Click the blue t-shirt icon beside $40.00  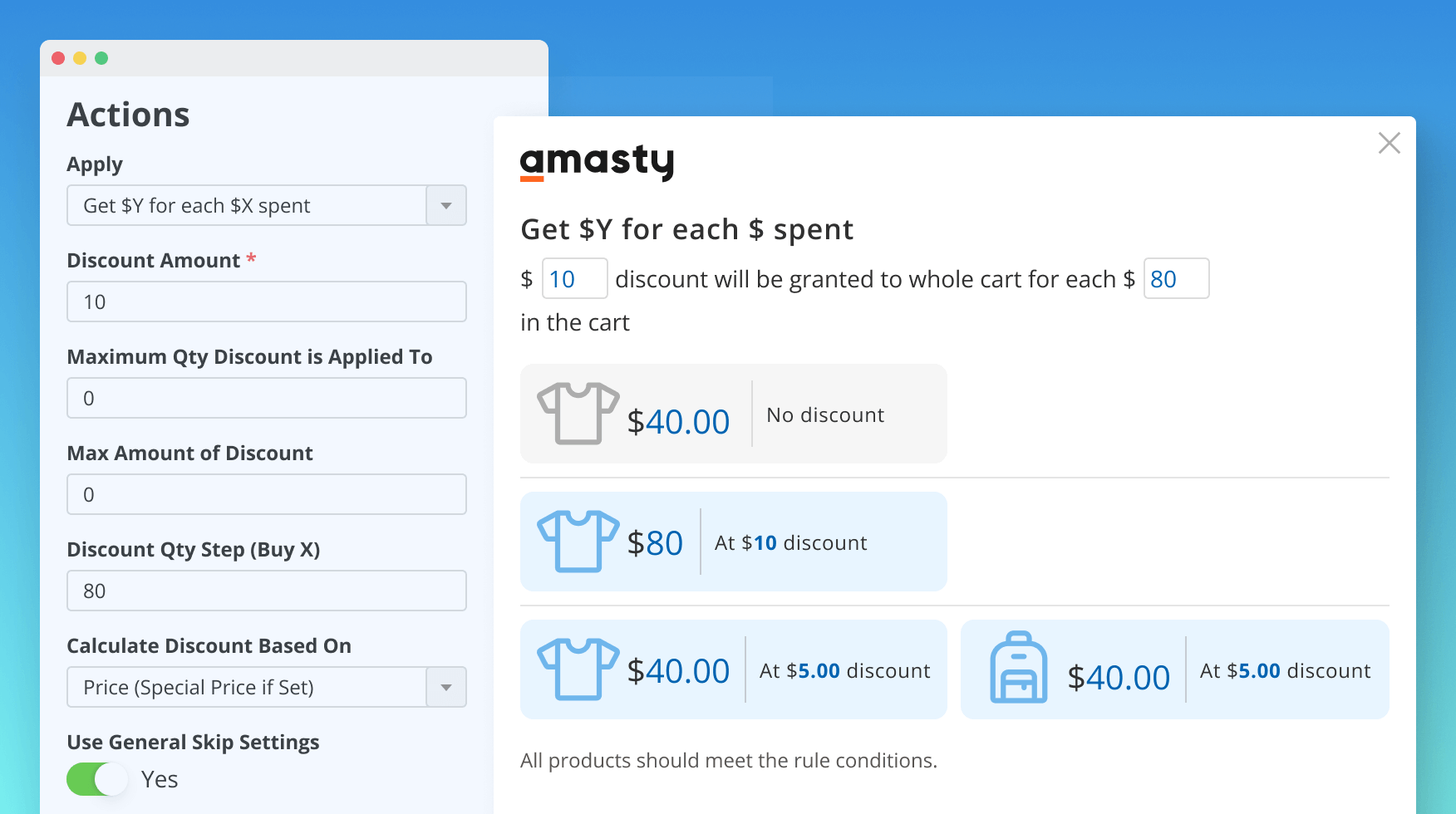coord(578,669)
